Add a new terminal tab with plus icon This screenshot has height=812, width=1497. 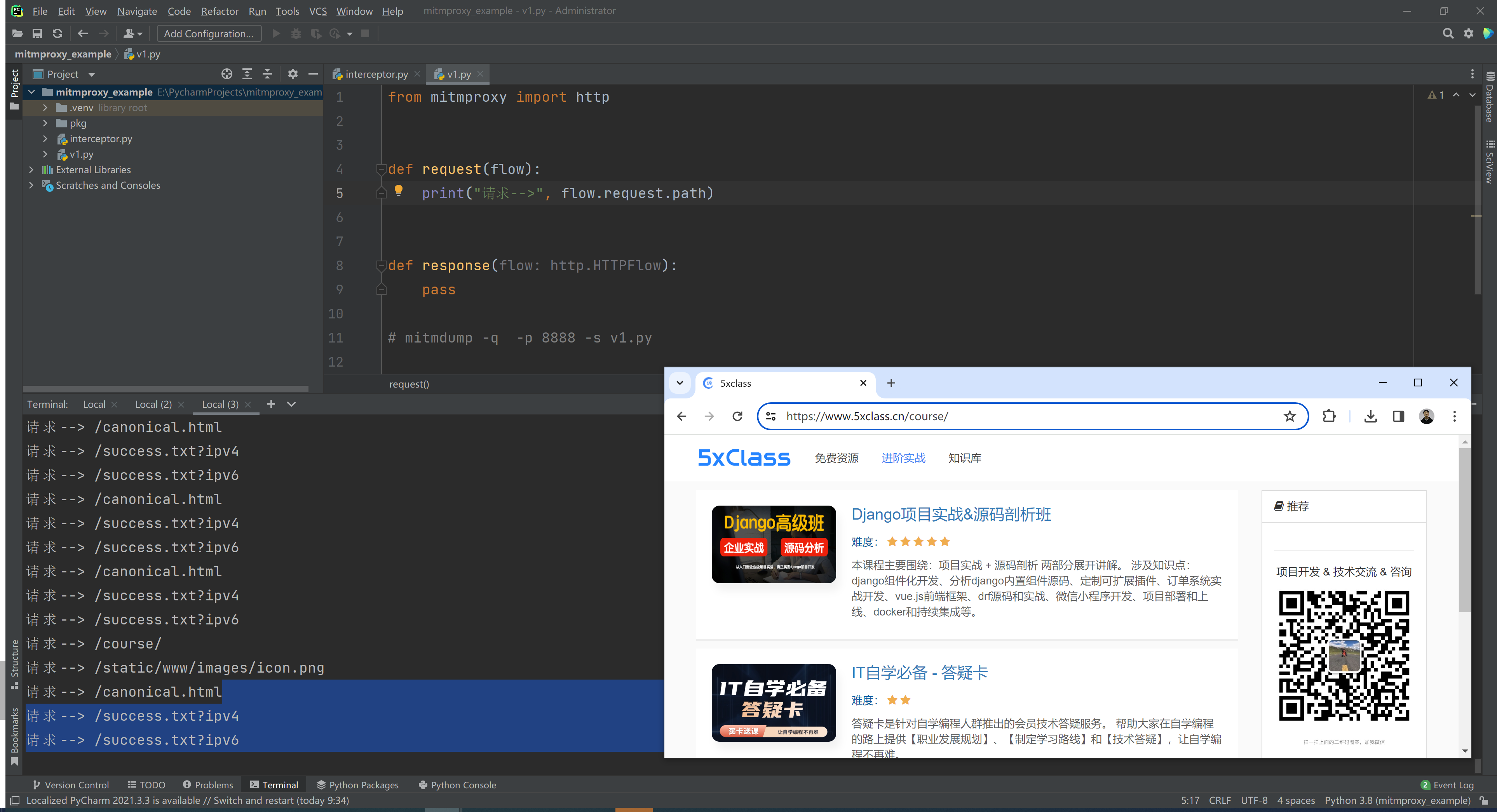point(271,404)
